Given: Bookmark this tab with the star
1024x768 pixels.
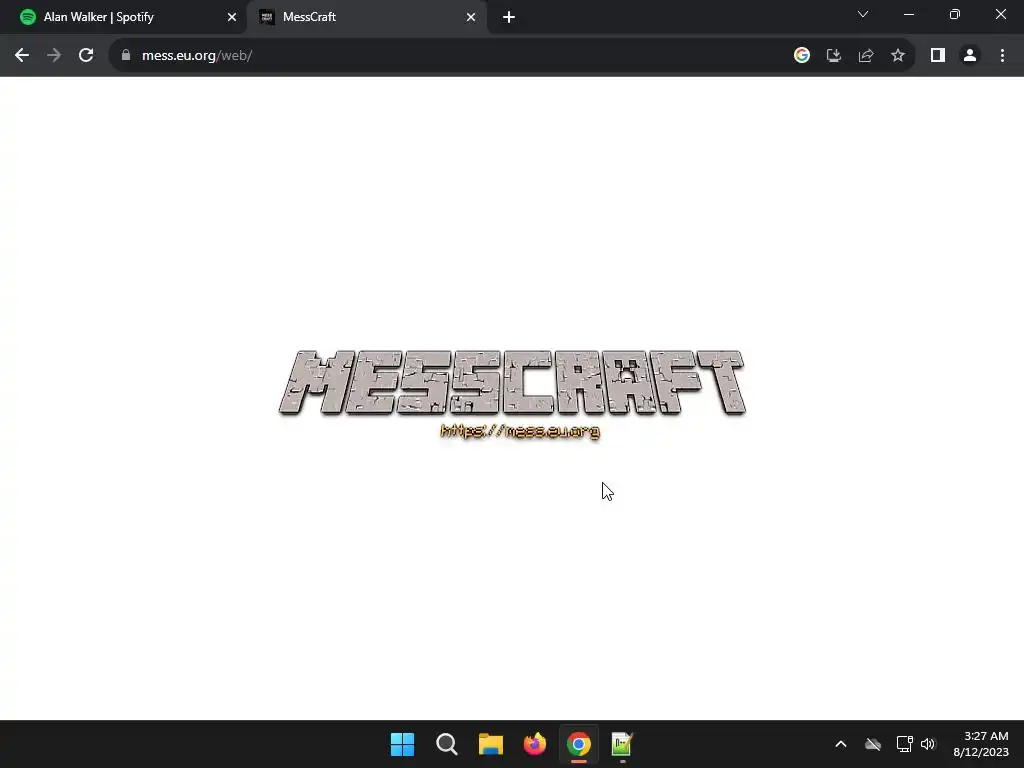Looking at the screenshot, I should 898,56.
